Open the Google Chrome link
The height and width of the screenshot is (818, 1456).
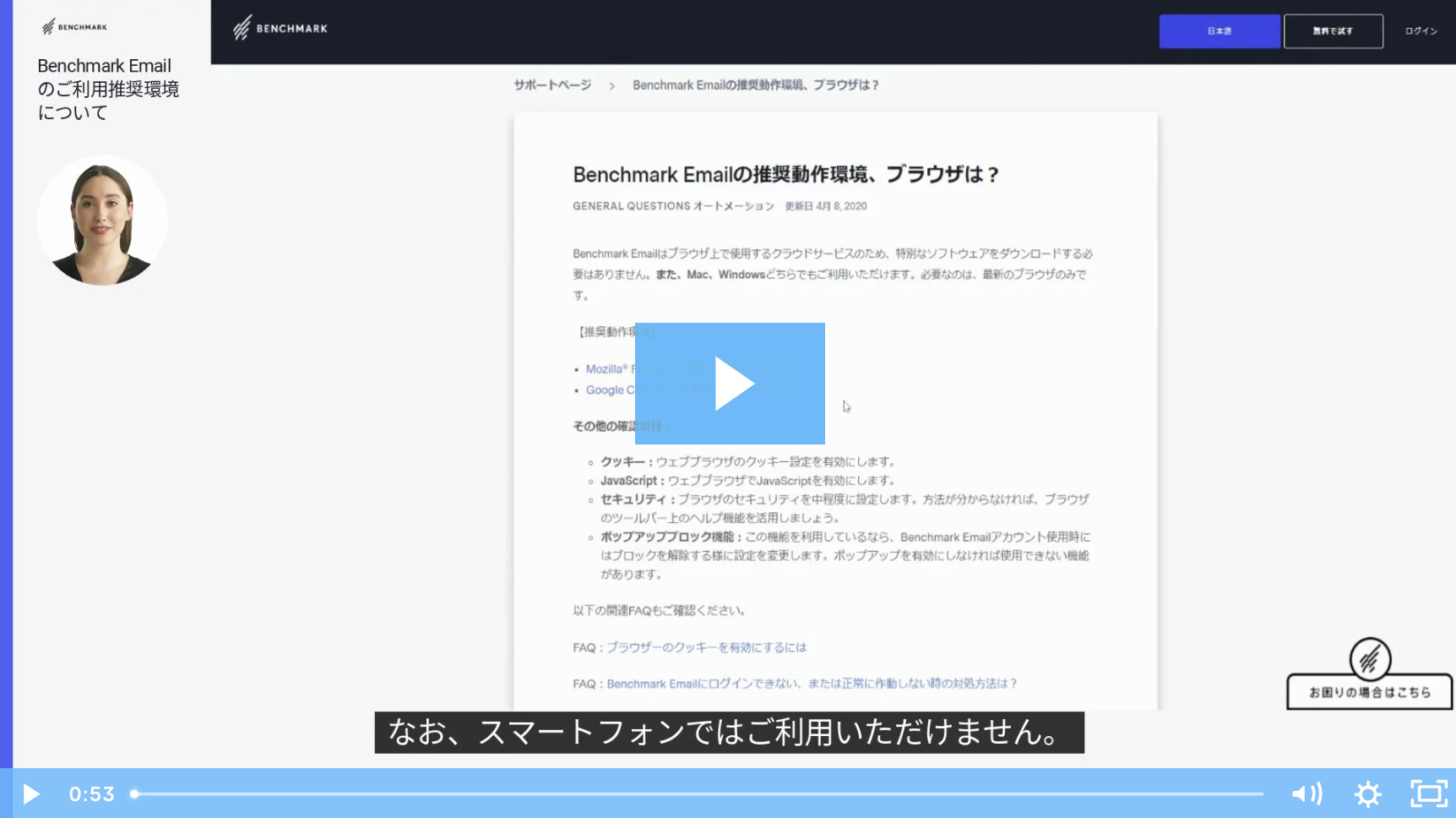click(606, 390)
